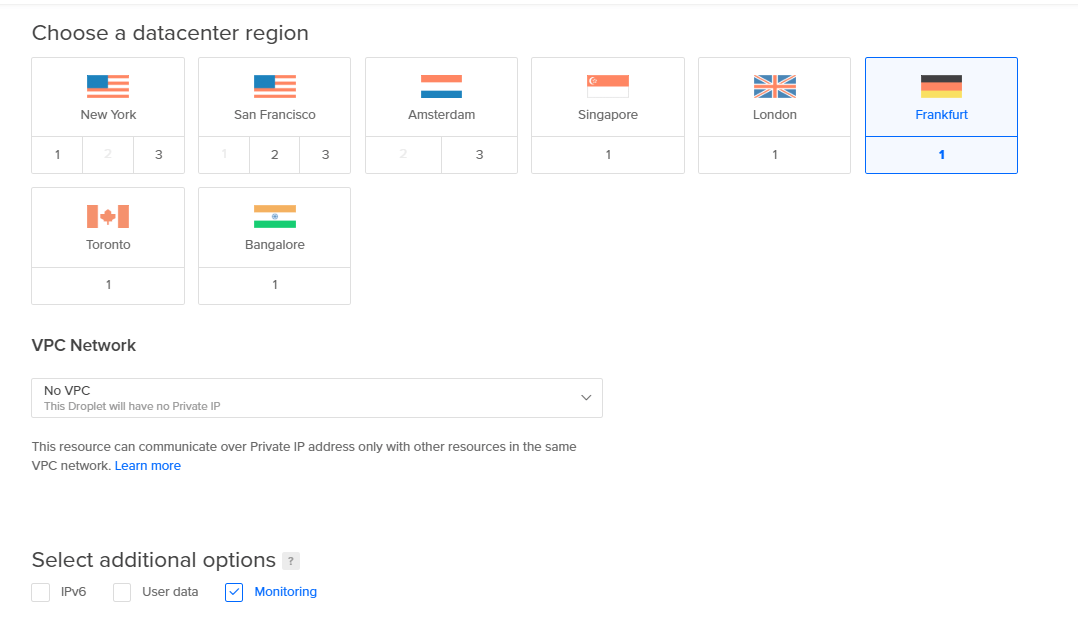The width and height of the screenshot is (1078, 629).
Task: Choose the Amsterdam Netherlands flag
Action: (x=441, y=86)
